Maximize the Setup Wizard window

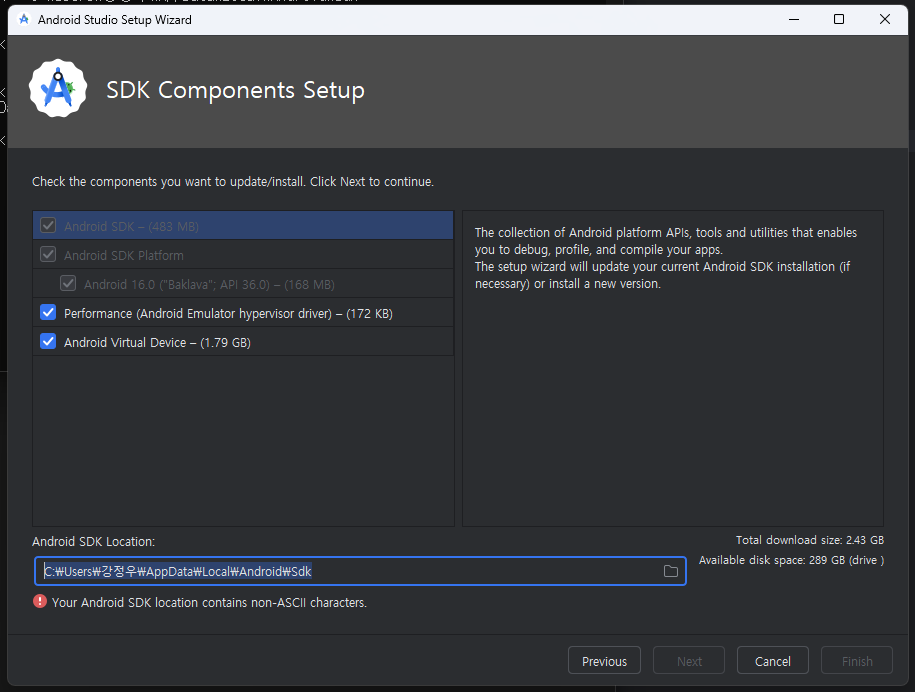(839, 19)
